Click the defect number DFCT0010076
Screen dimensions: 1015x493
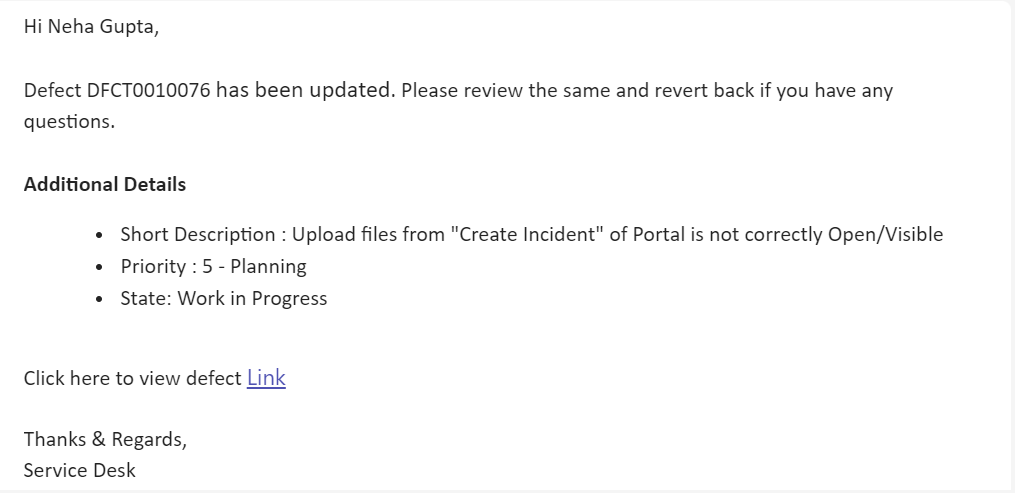pyautogui.click(x=146, y=91)
